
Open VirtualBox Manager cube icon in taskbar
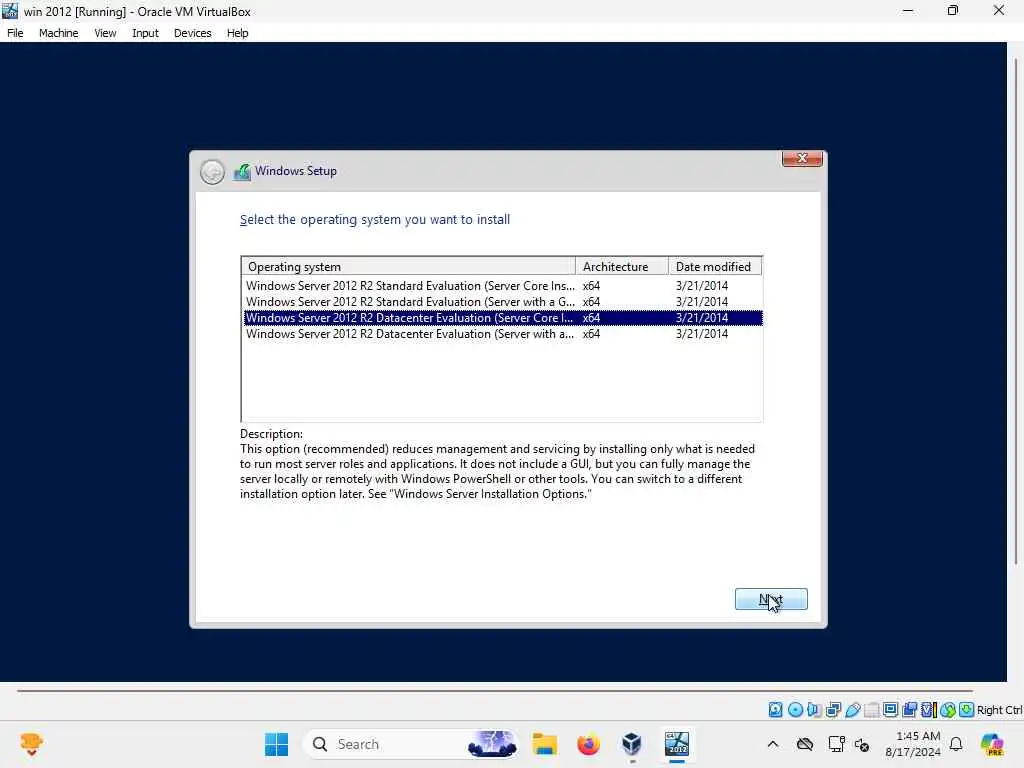pos(632,744)
